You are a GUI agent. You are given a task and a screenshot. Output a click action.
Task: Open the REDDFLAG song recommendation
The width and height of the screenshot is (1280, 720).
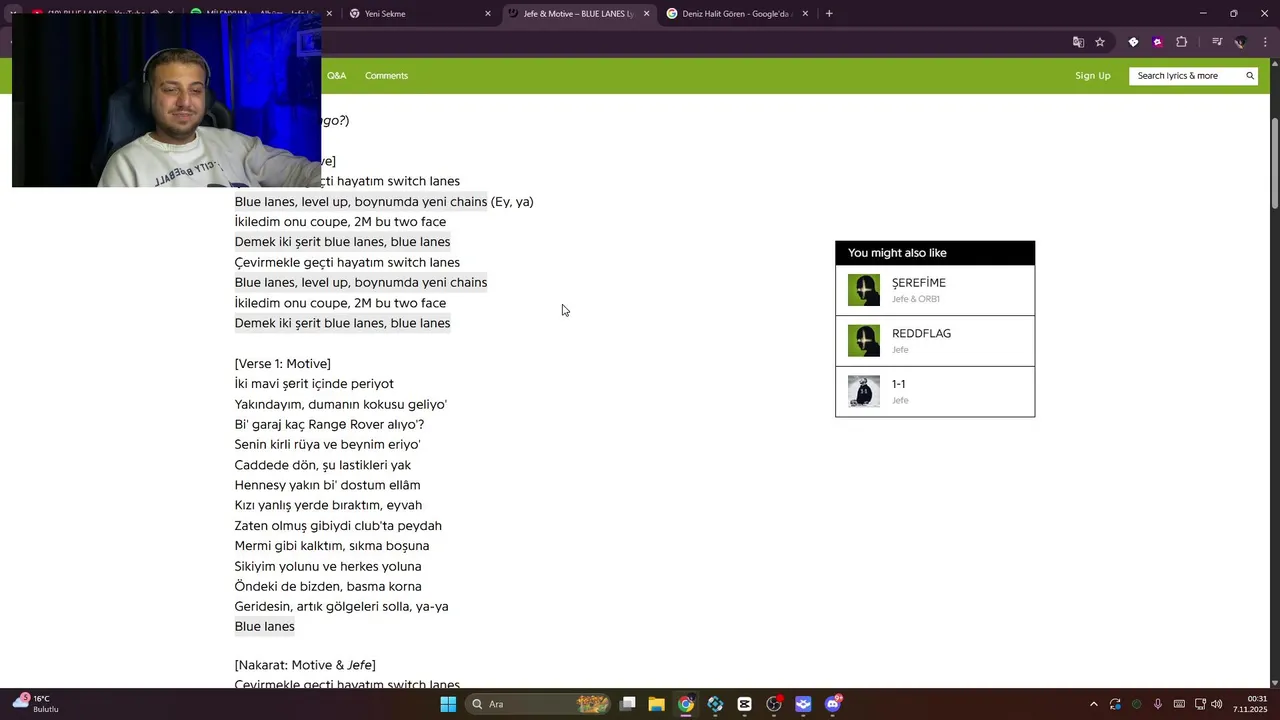pyautogui.click(x=935, y=341)
